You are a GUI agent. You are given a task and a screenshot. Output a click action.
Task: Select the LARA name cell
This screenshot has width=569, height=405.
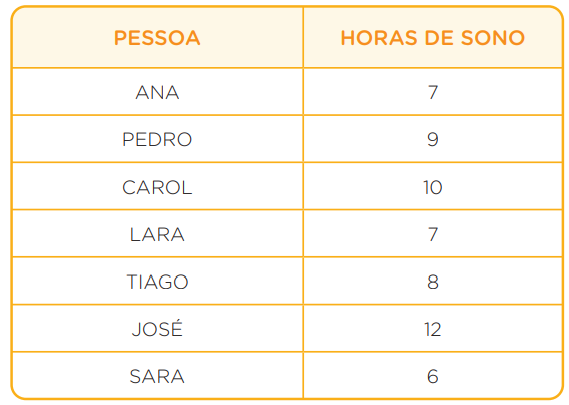pos(157,234)
